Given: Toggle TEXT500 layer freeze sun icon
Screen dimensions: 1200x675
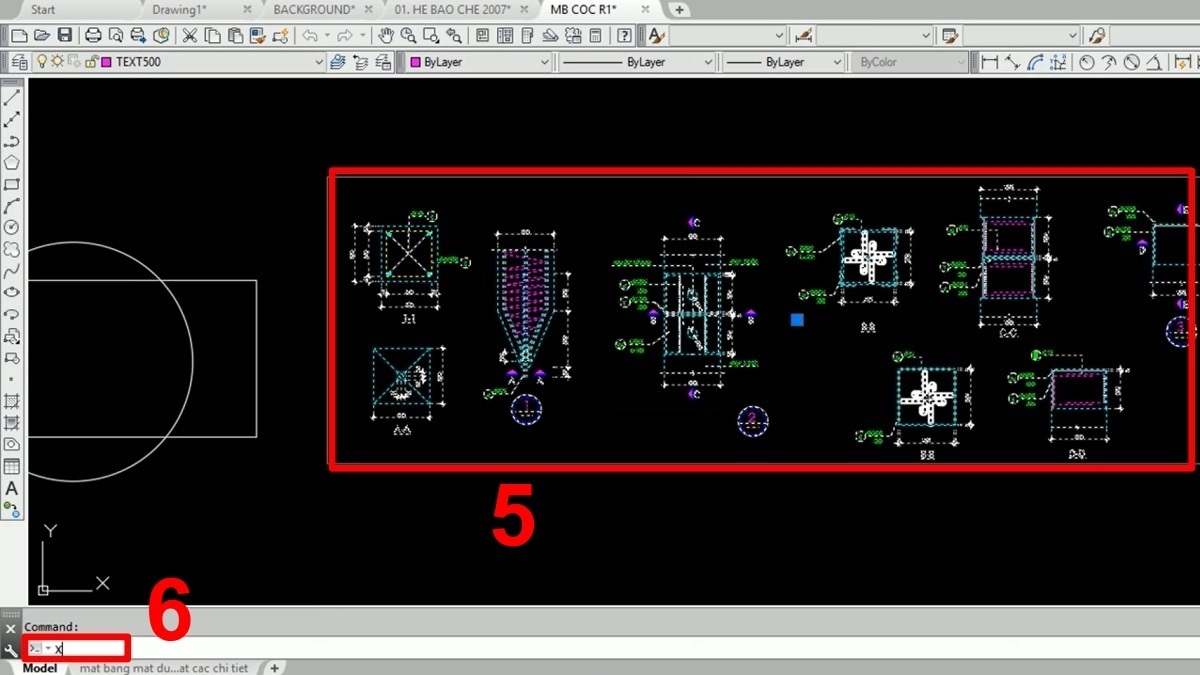Looking at the screenshot, I should pyautogui.click(x=58, y=62).
